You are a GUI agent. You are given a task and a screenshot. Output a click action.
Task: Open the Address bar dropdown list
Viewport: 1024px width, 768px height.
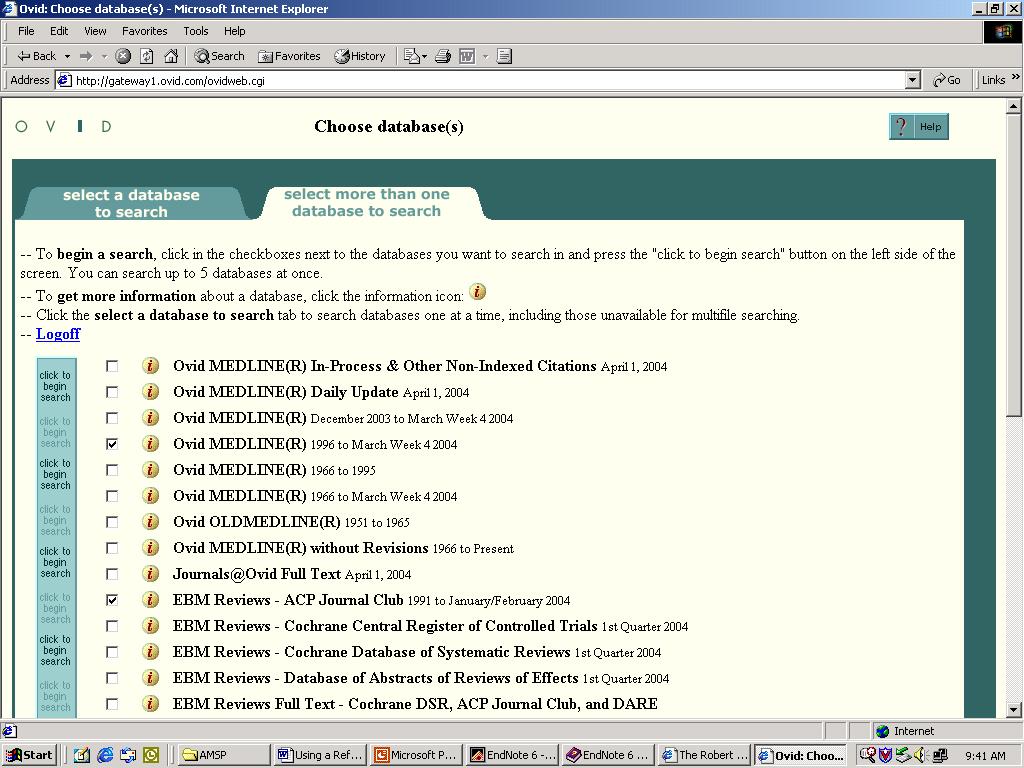tap(914, 80)
